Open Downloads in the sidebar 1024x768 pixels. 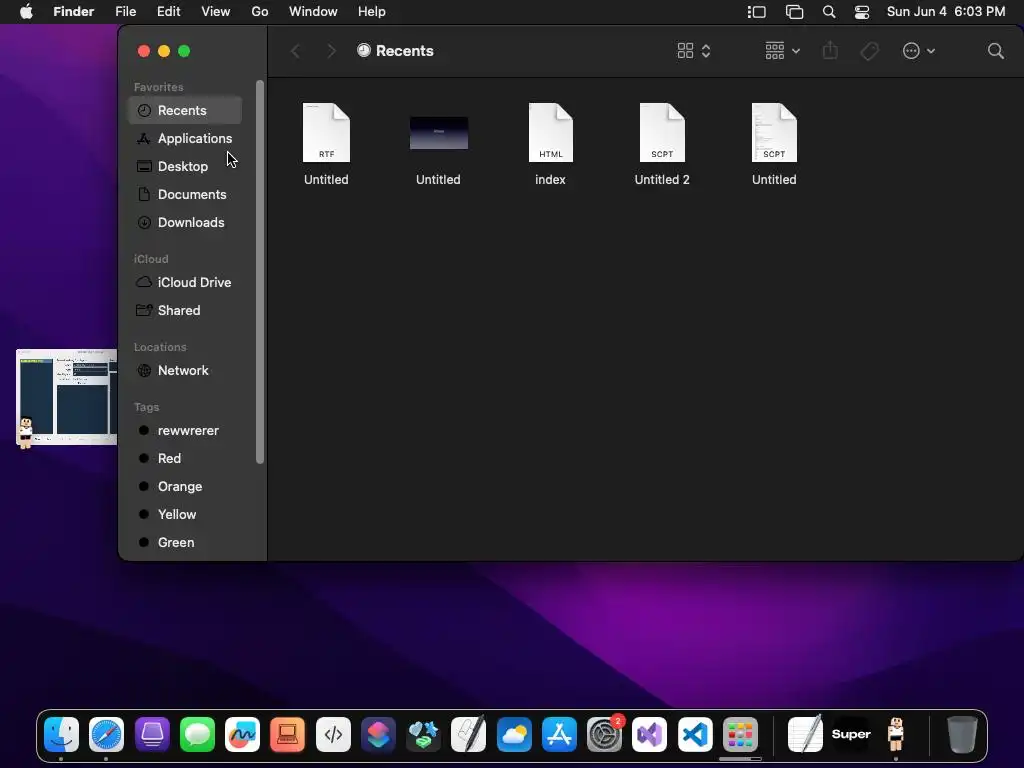click(x=185, y=223)
